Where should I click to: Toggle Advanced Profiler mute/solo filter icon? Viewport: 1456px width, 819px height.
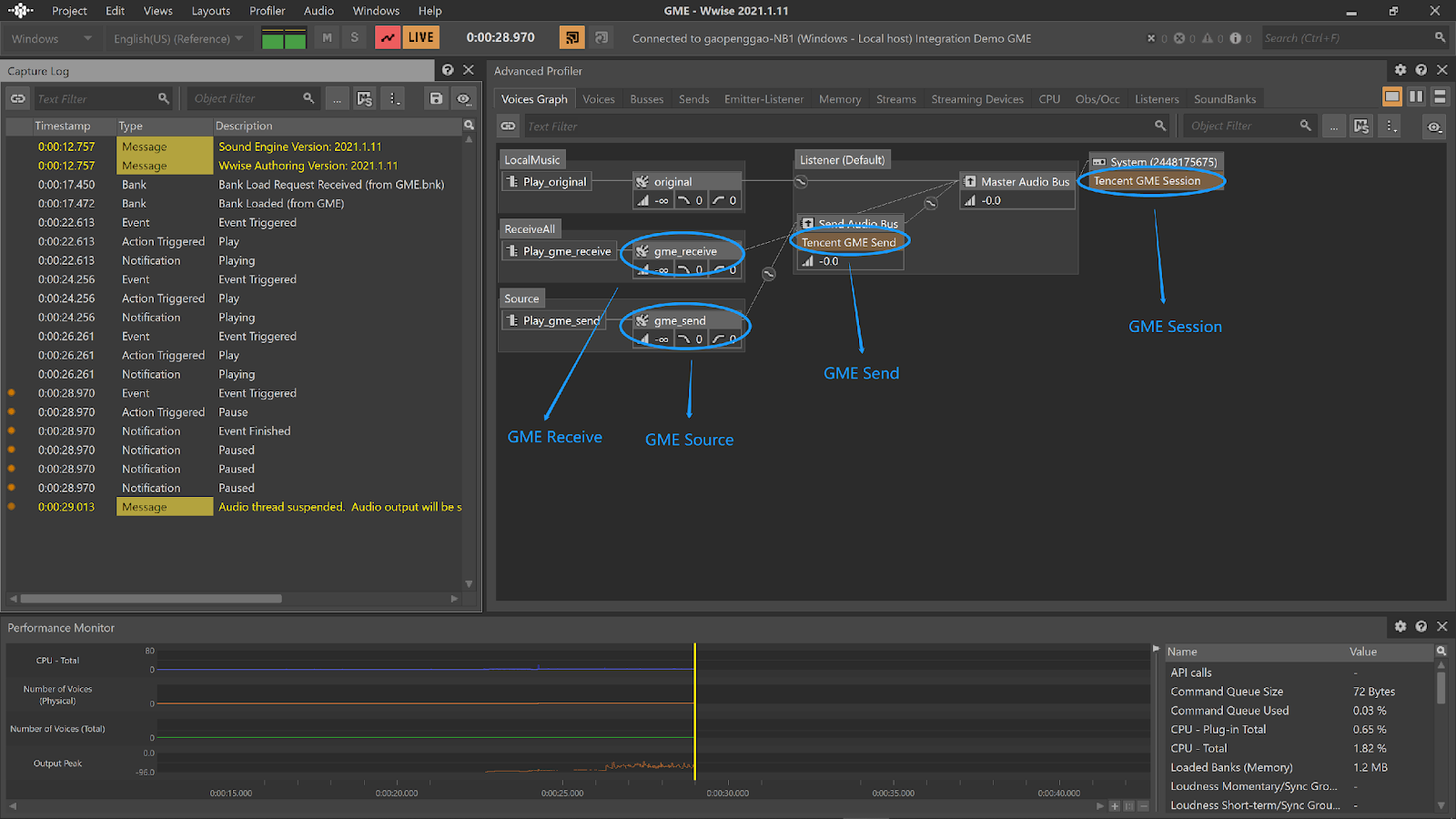pos(1361,126)
